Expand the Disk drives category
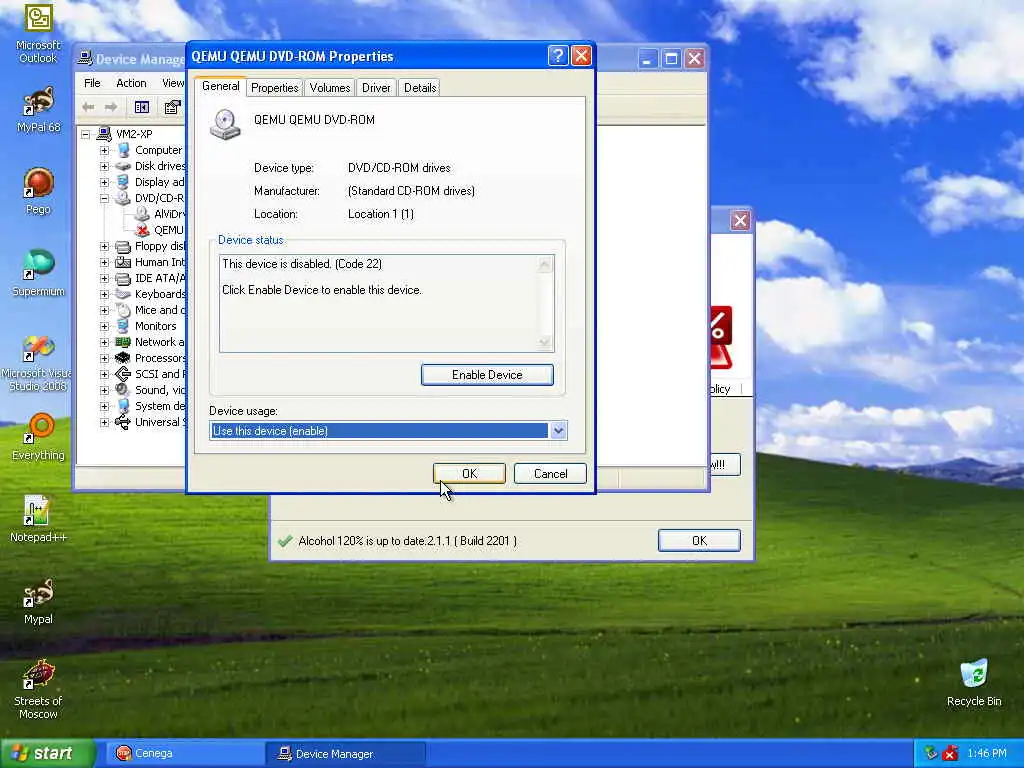The image size is (1024, 768). click(104, 166)
